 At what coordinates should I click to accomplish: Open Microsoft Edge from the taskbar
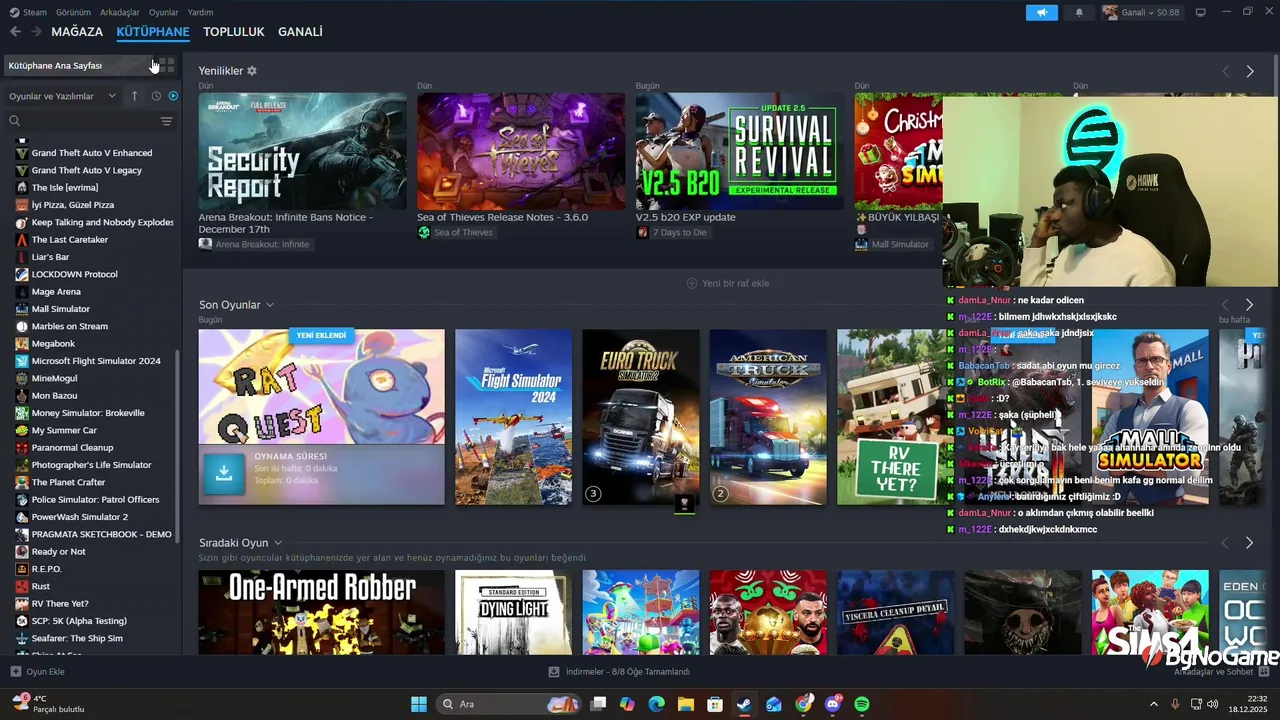[656, 704]
